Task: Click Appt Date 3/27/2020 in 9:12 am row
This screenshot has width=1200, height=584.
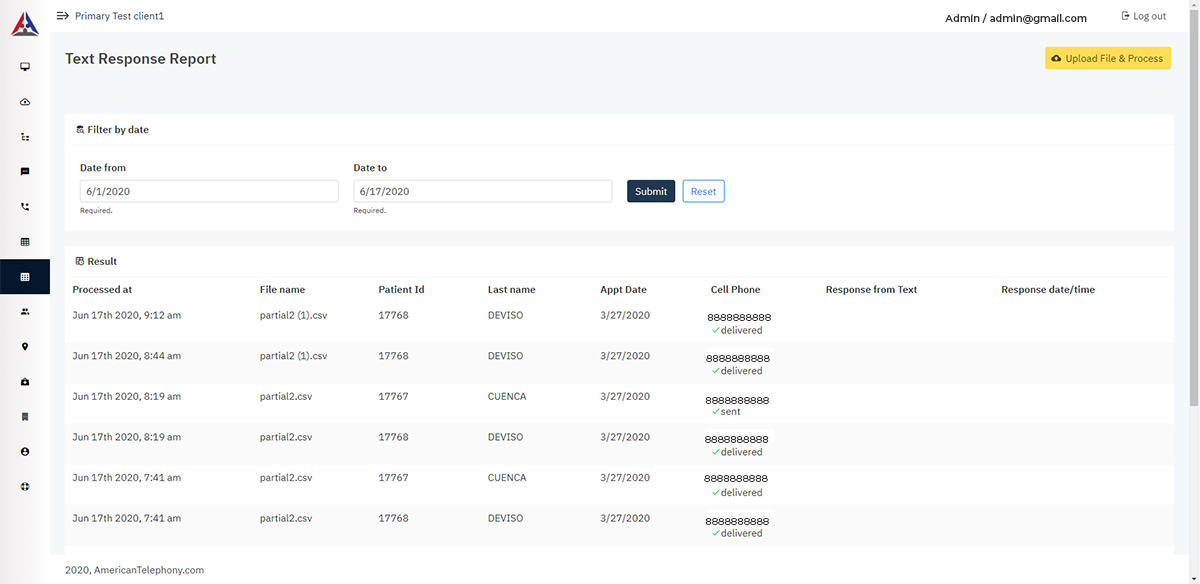Action: pos(625,315)
